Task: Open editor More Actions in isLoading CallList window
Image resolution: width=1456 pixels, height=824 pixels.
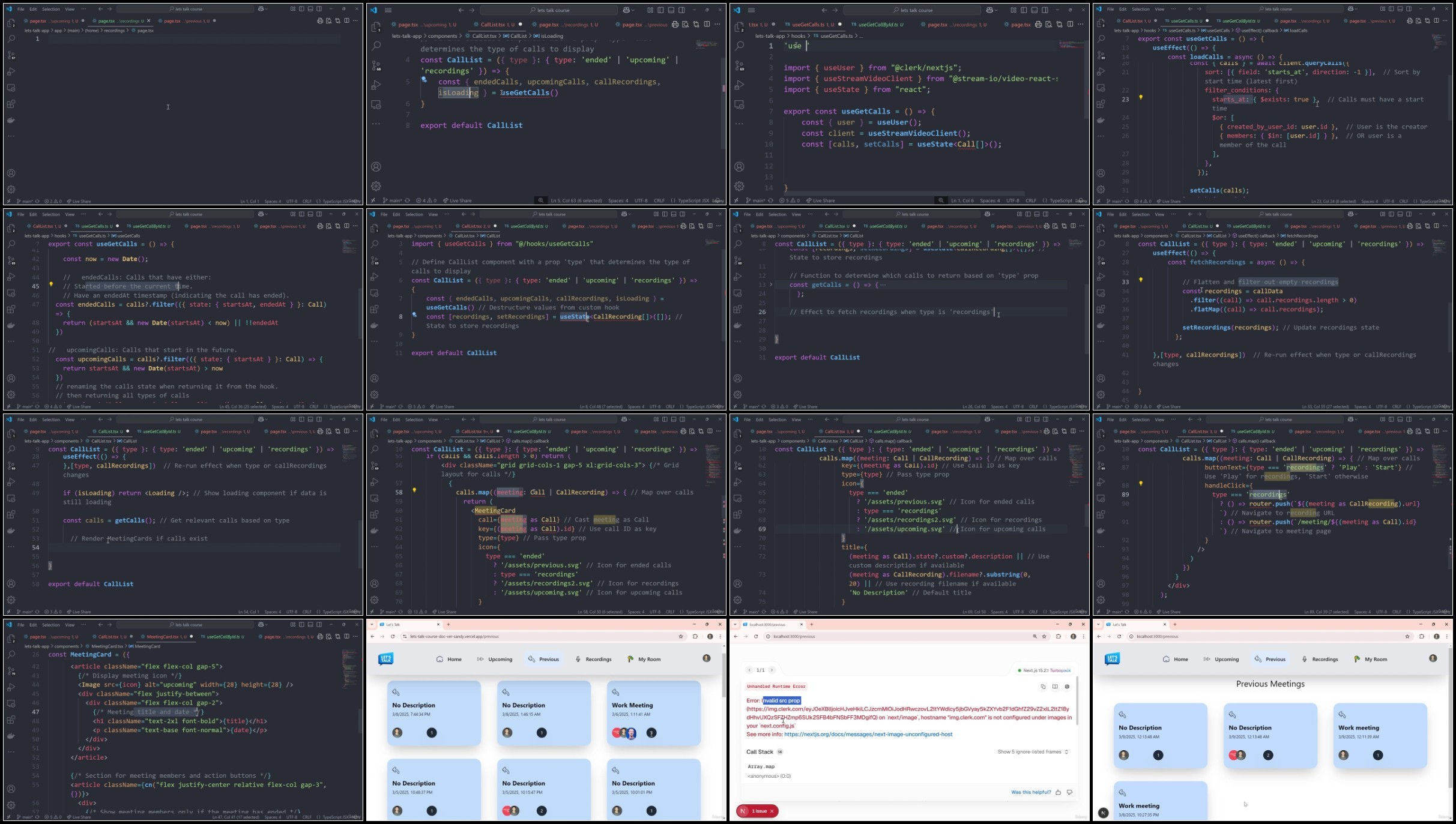Action: point(717,25)
